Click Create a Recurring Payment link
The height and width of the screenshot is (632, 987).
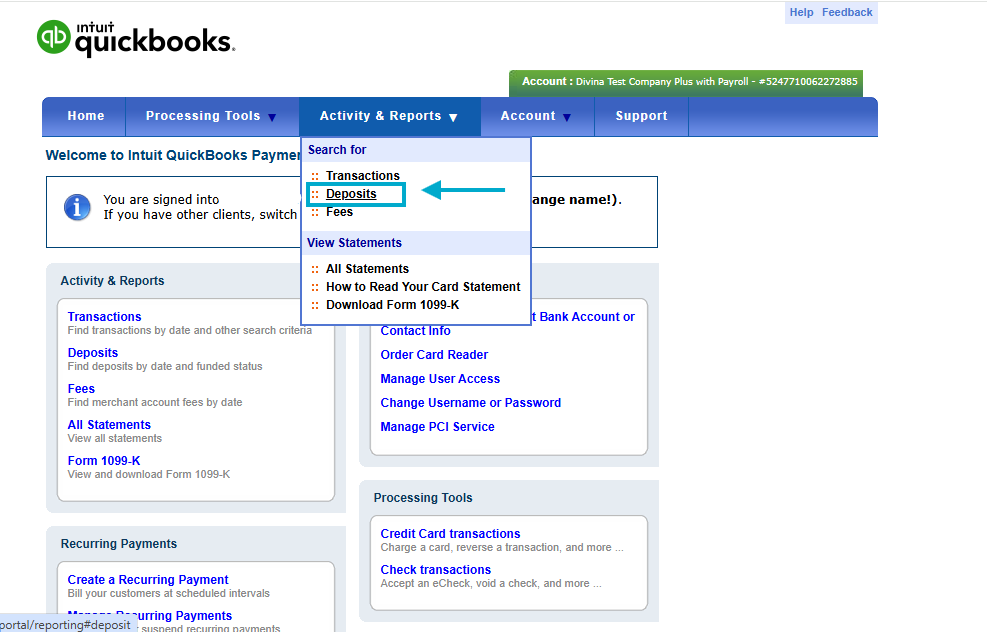pos(148,580)
